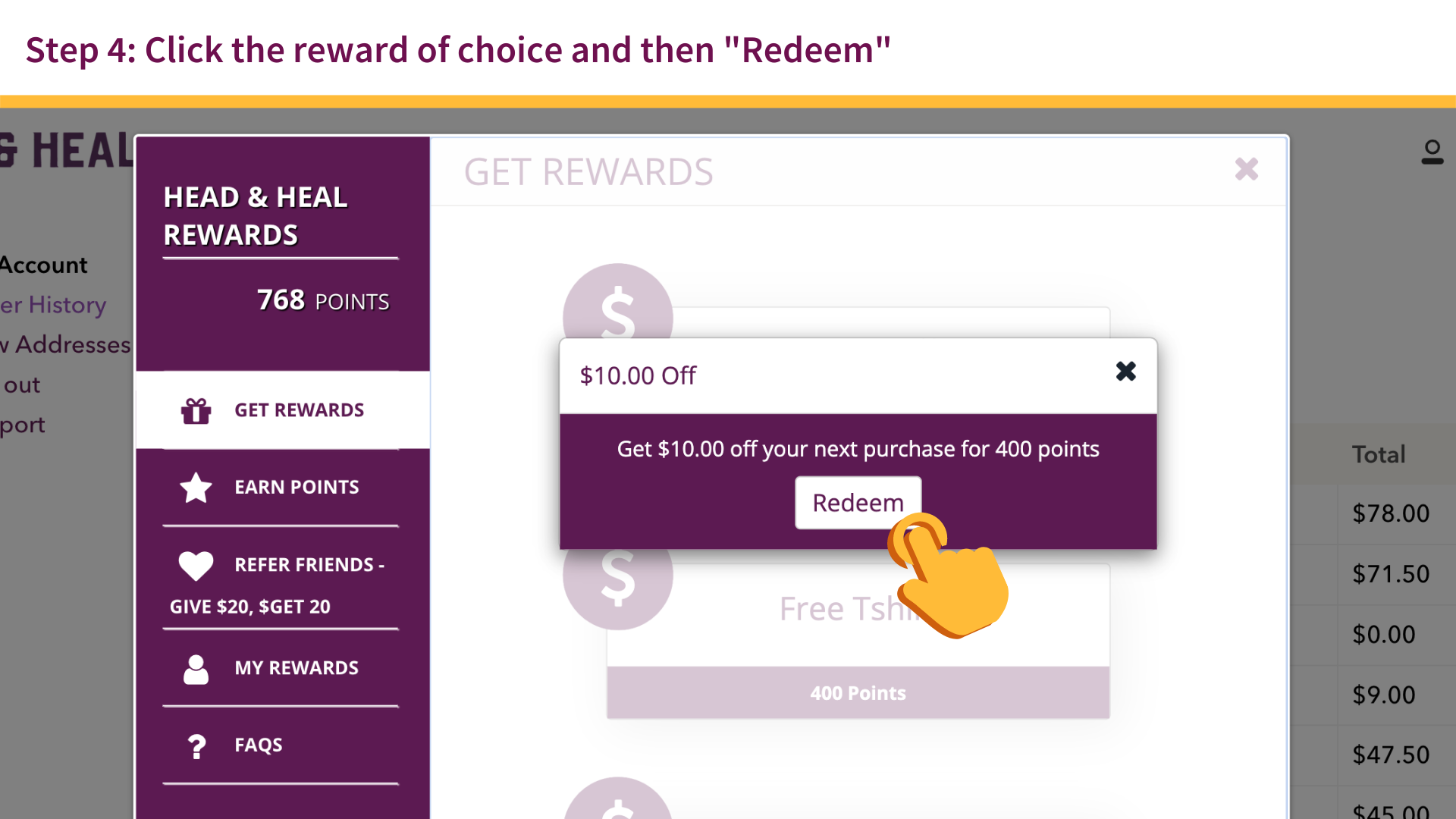Open the FAQs menu item
This screenshot has width=1456, height=819.
(259, 745)
